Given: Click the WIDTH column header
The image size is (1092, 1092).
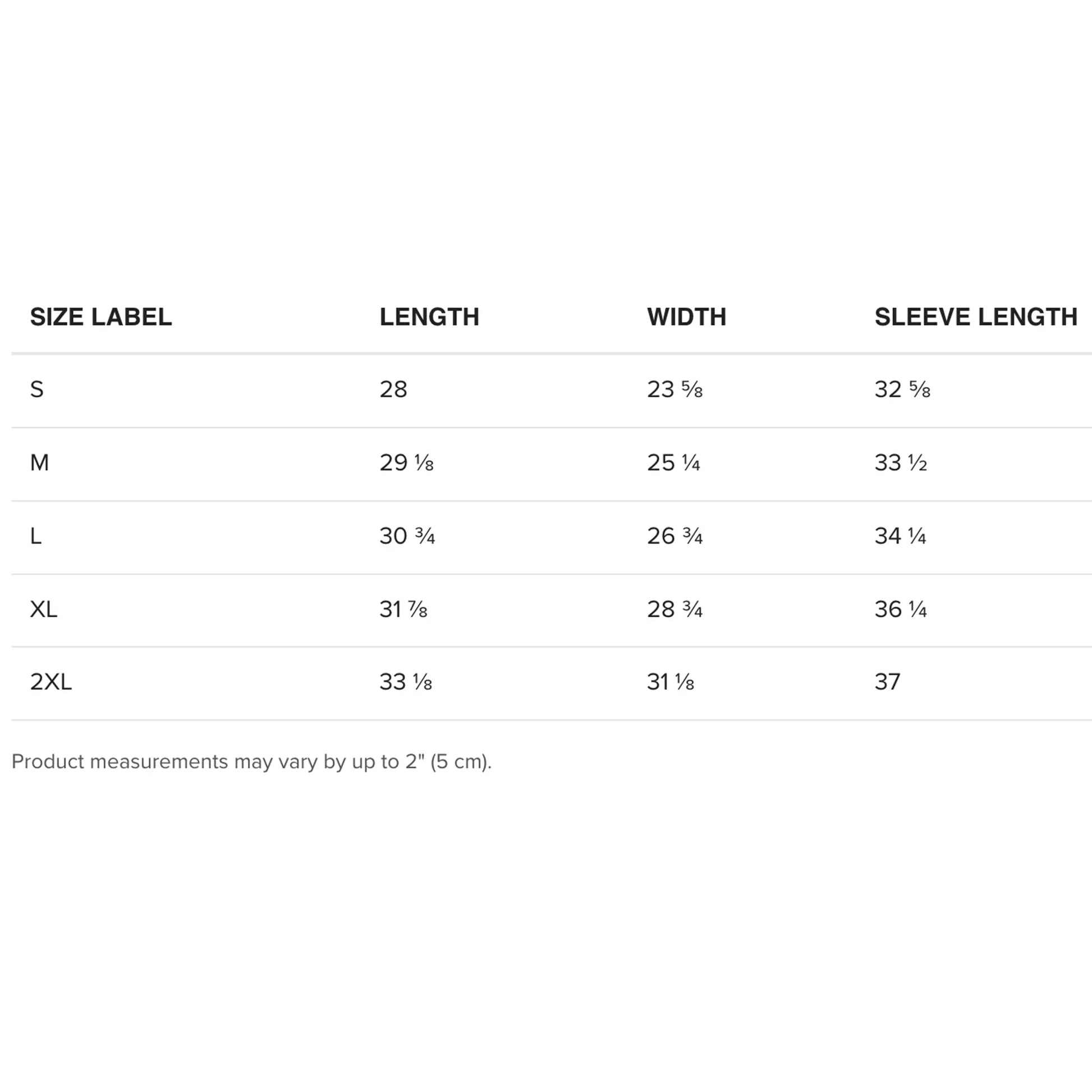Looking at the screenshot, I should (x=686, y=317).
